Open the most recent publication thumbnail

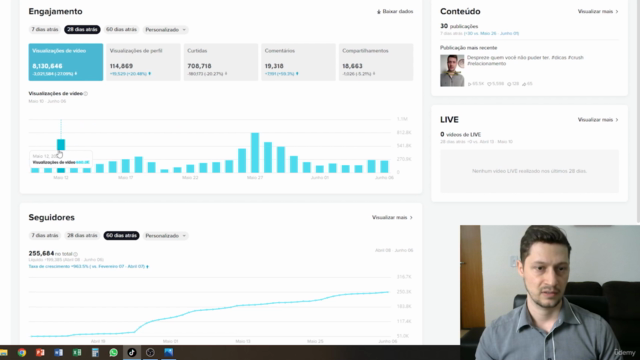452,71
